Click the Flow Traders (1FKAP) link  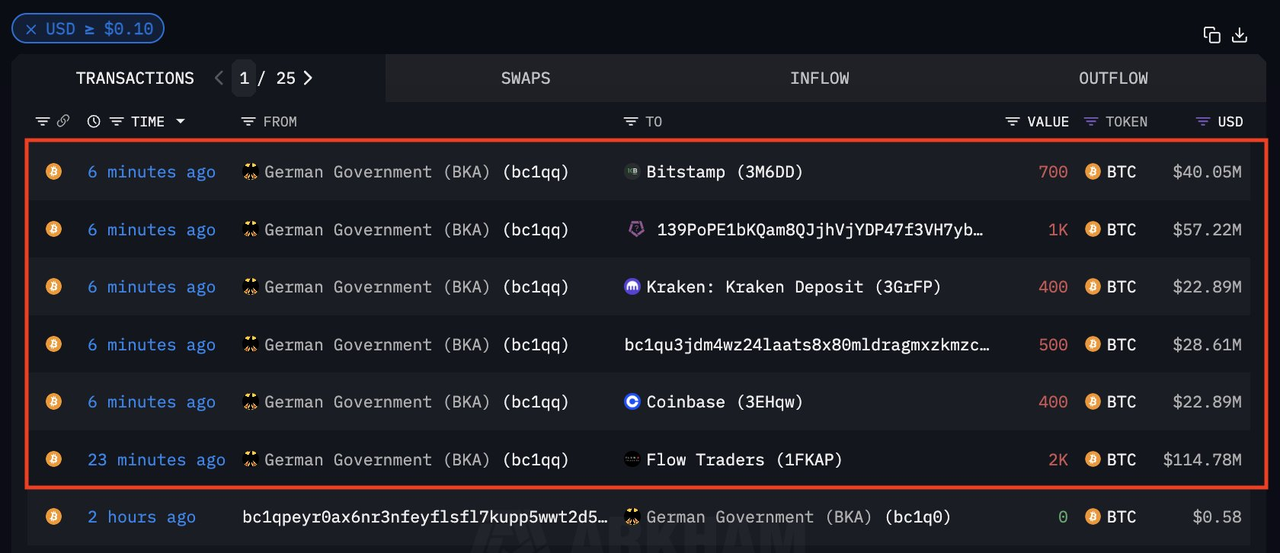tap(744, 460)
